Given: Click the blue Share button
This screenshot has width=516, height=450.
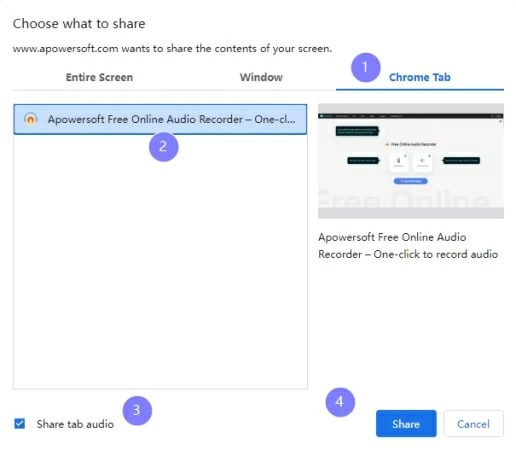Looking at the screenshot, I should pos(406,424).
